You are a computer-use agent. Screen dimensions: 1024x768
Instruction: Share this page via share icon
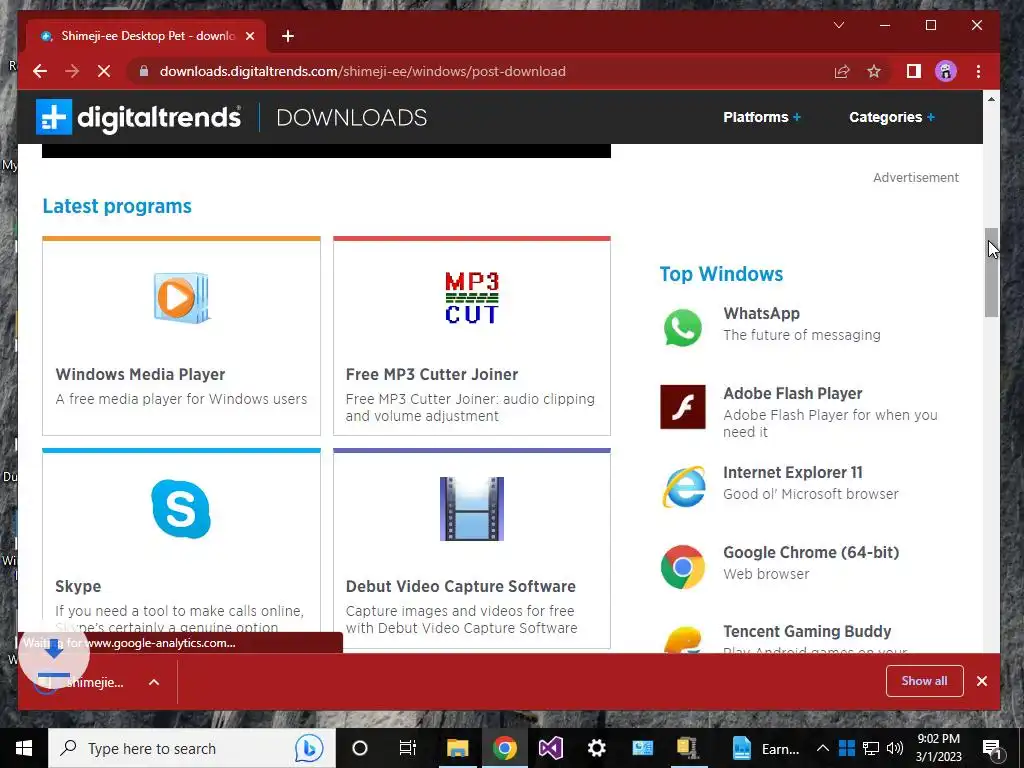click(x=842, y=71)
